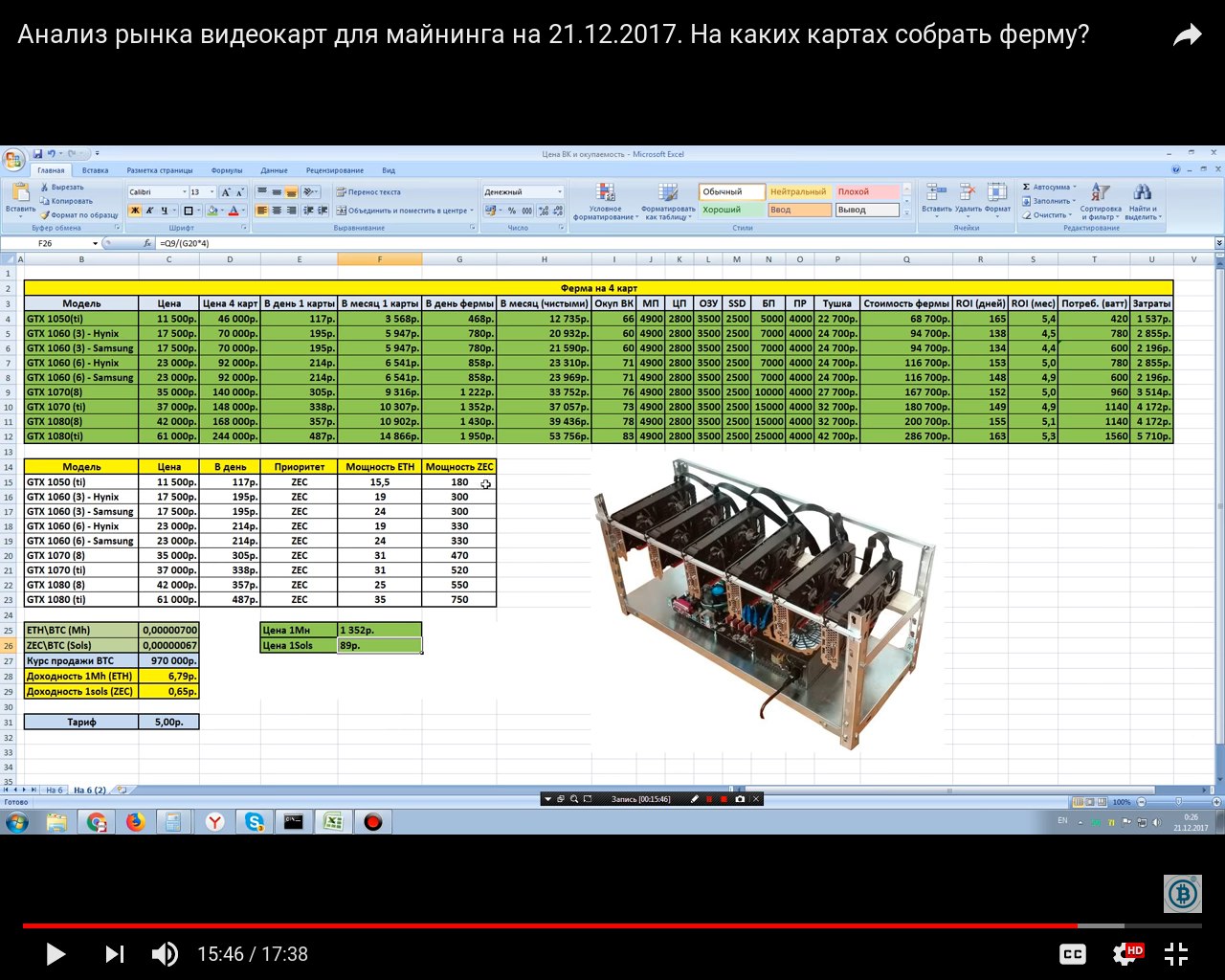The height and width of the screenshot is (980, 1225).
Task: Open the video quality settings gear
Action: (1126, 954)
